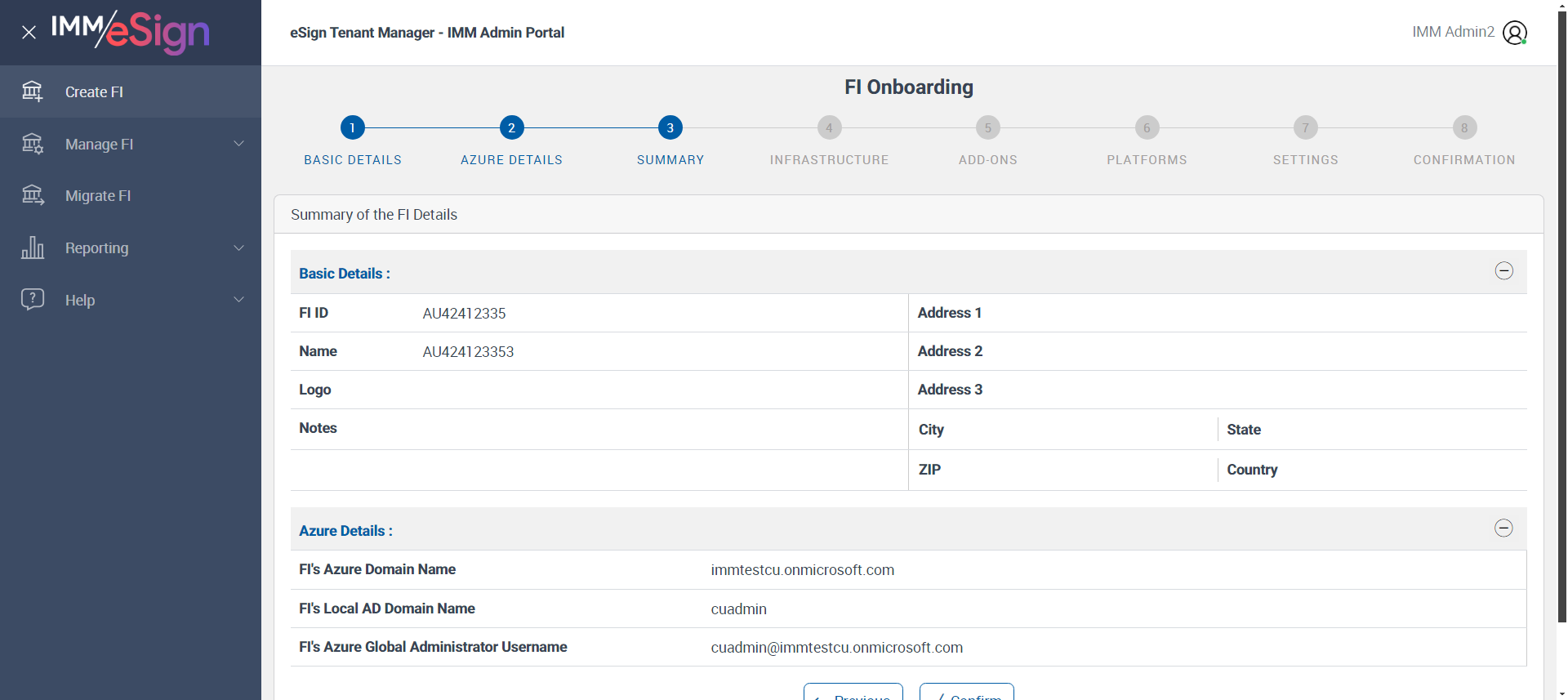
Task: Click FI's Azure Global Administrator Username label
Action: pos(433,647)
